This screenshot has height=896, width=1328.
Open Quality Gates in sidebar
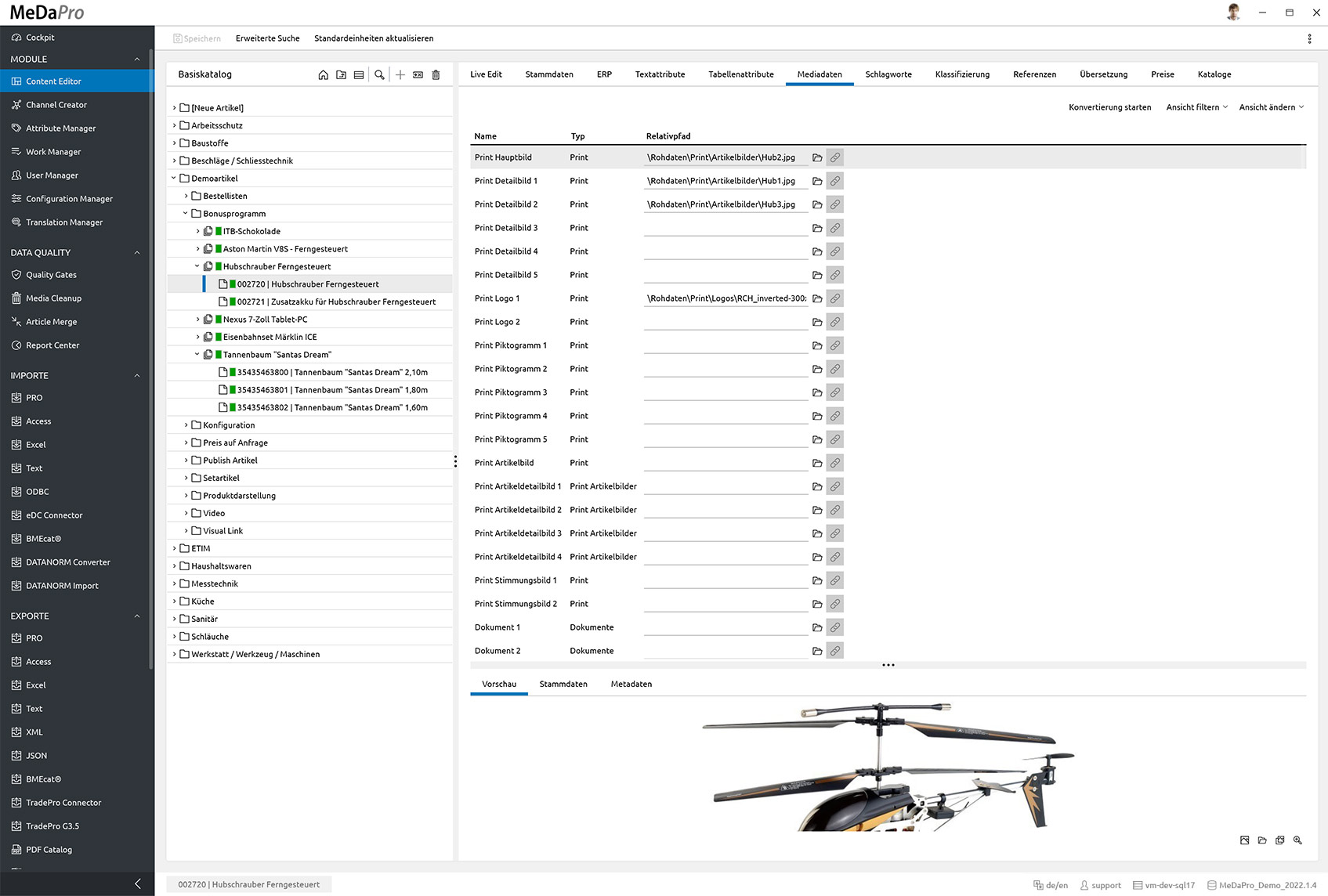click(x=51, y=275)
